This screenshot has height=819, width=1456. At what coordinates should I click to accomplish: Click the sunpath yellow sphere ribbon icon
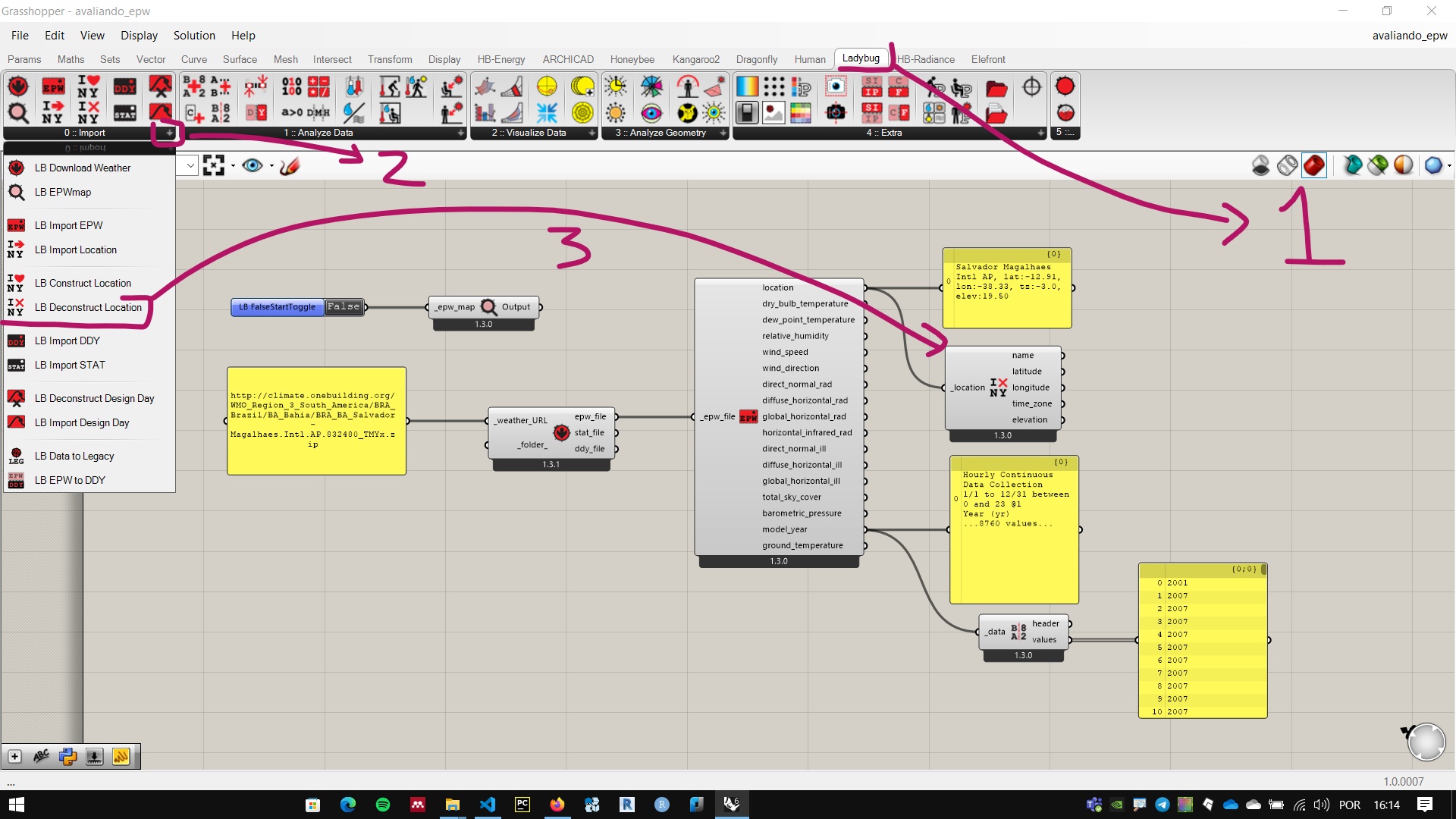[x=547, y=86]
